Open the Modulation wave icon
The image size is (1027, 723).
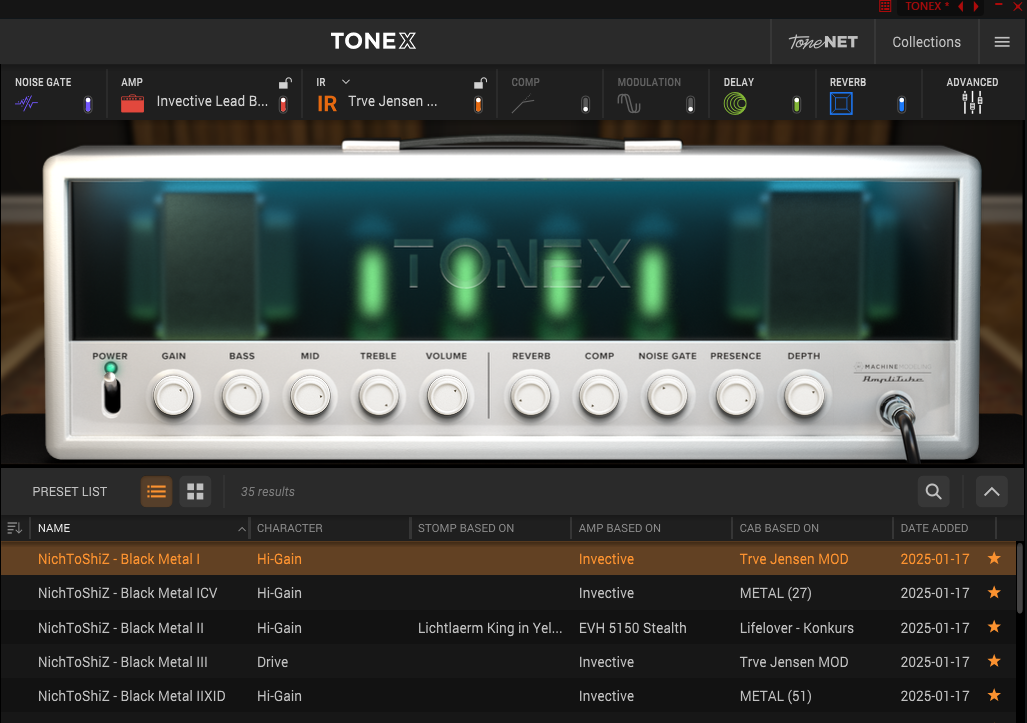click(x=629, y=103)
